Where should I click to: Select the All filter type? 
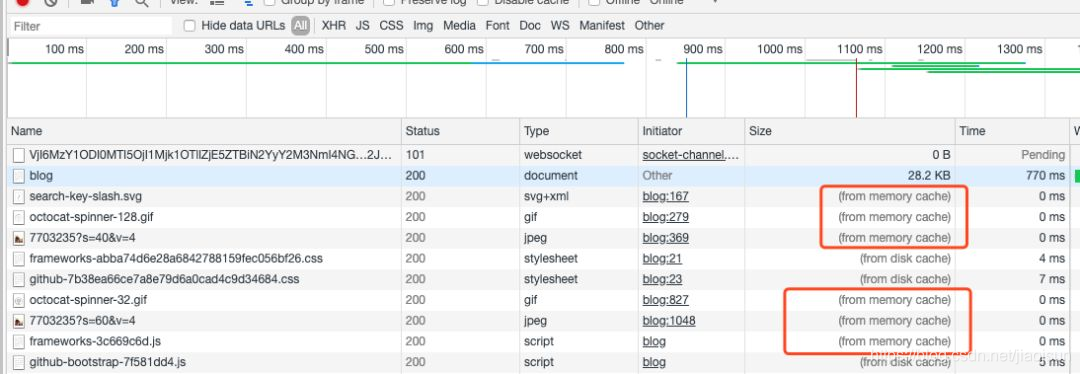(300, 25)
